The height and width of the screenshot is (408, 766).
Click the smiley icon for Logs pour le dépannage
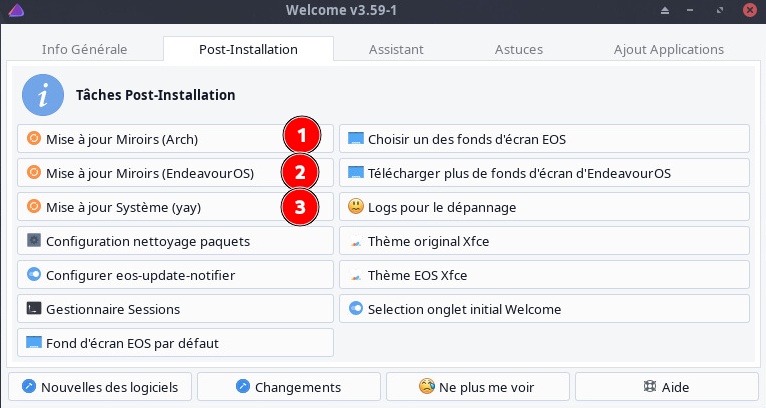click(x=355, y=207)
